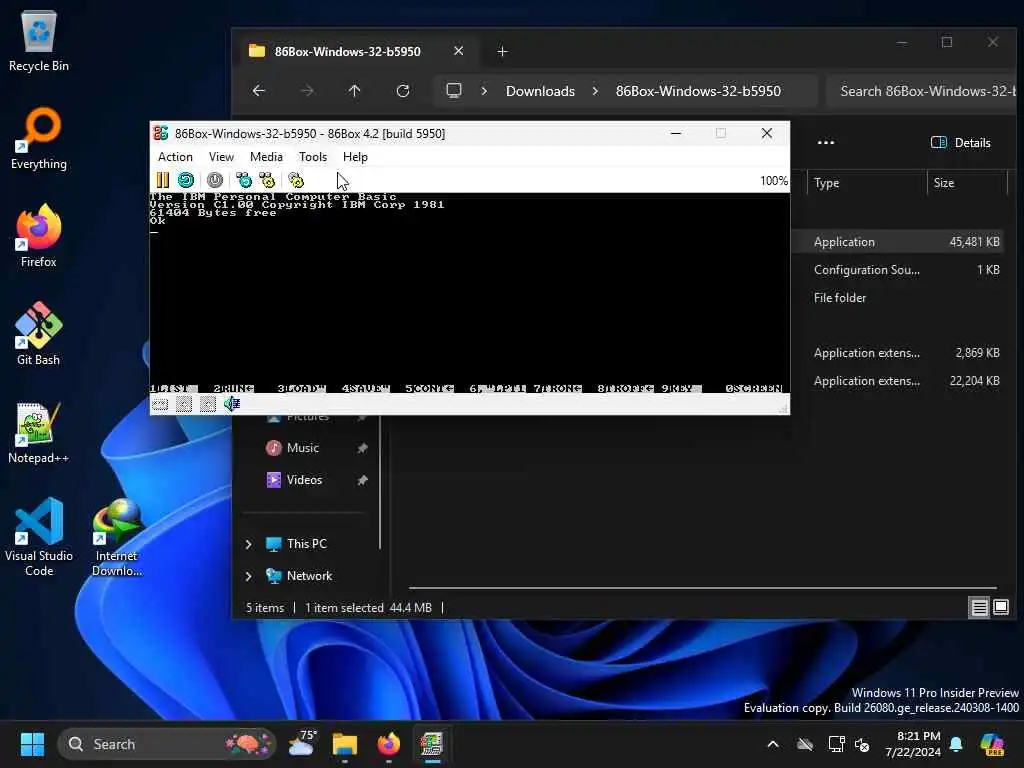
Task: Click the horizontal scrollbar in Explorer file list
Action: tap(702, 588)
